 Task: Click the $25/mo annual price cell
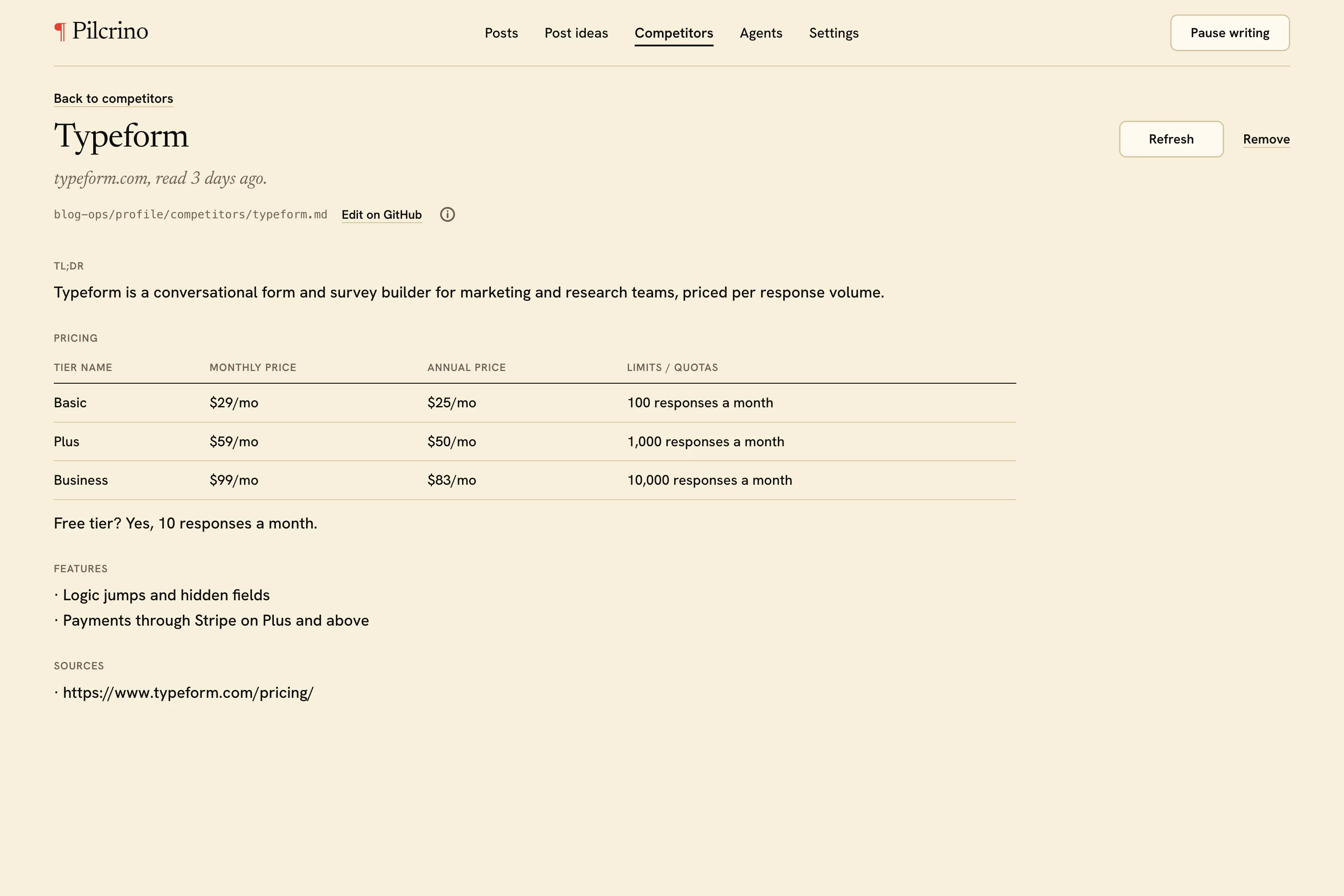coord(451,403)
